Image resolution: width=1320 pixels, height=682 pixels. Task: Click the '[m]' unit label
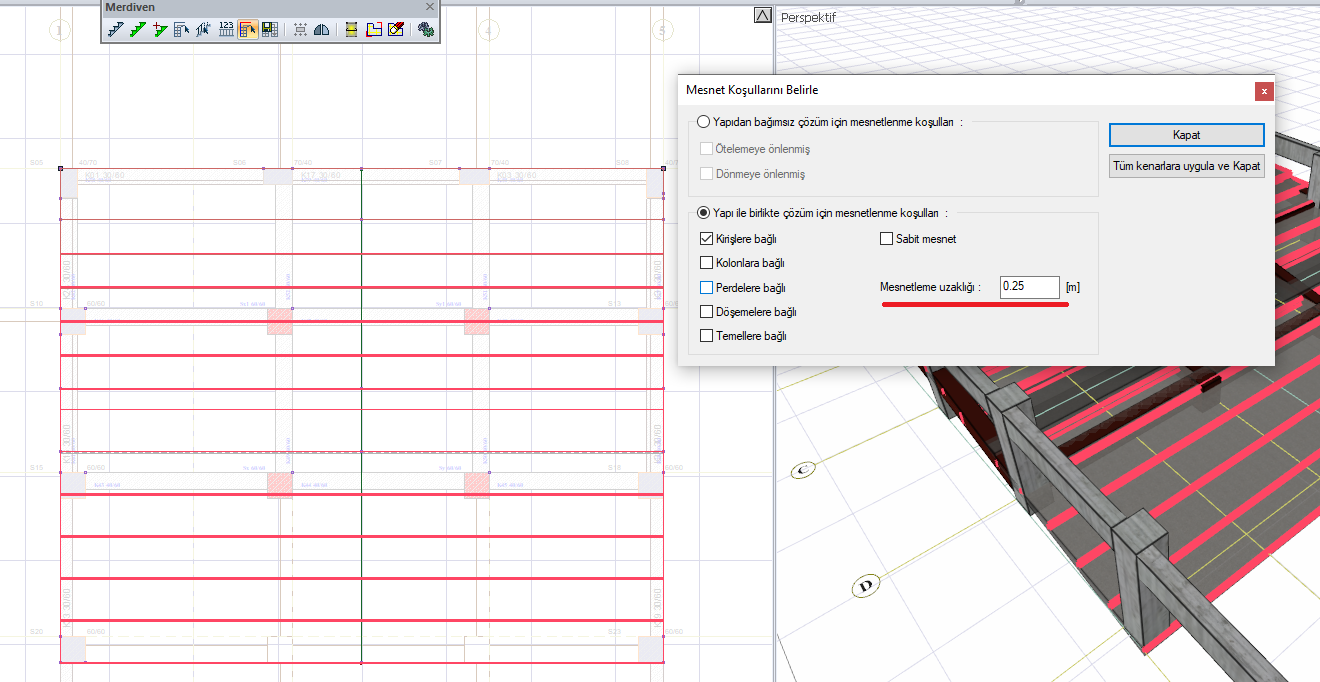pos(1073,288)
